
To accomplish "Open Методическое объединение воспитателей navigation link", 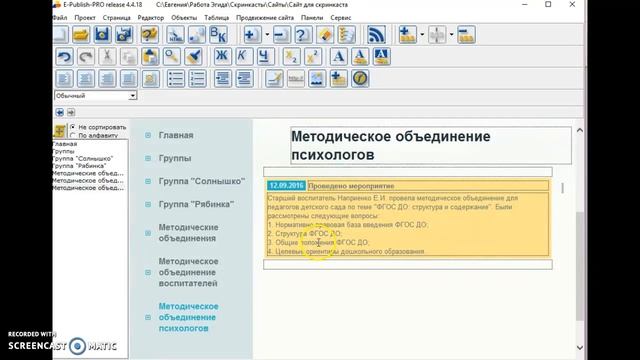I will 188,272.
